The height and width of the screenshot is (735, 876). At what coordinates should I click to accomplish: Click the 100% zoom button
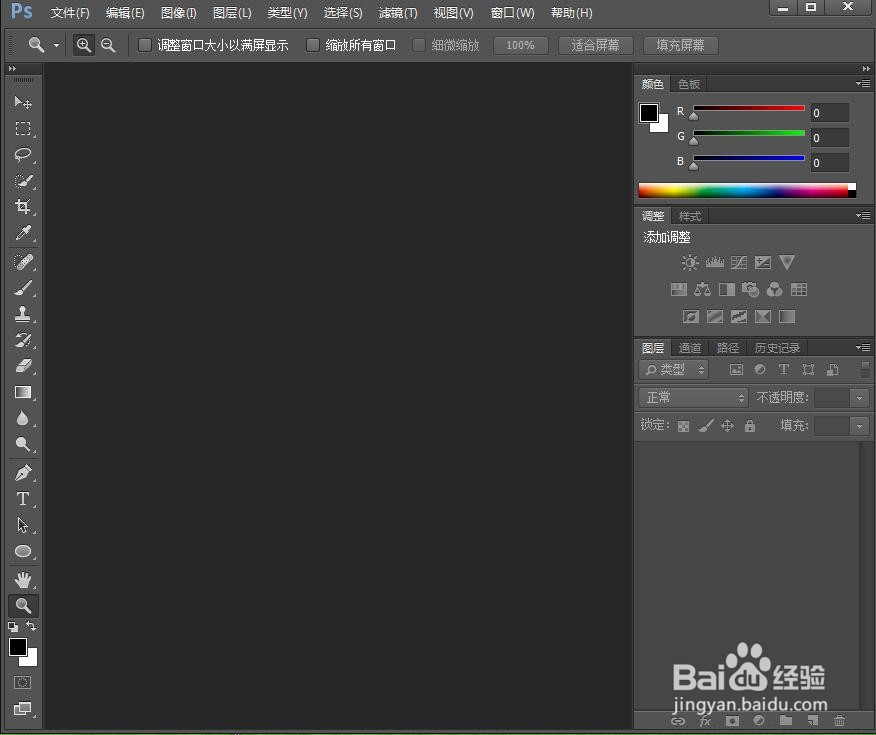click(x=520, y=45)
